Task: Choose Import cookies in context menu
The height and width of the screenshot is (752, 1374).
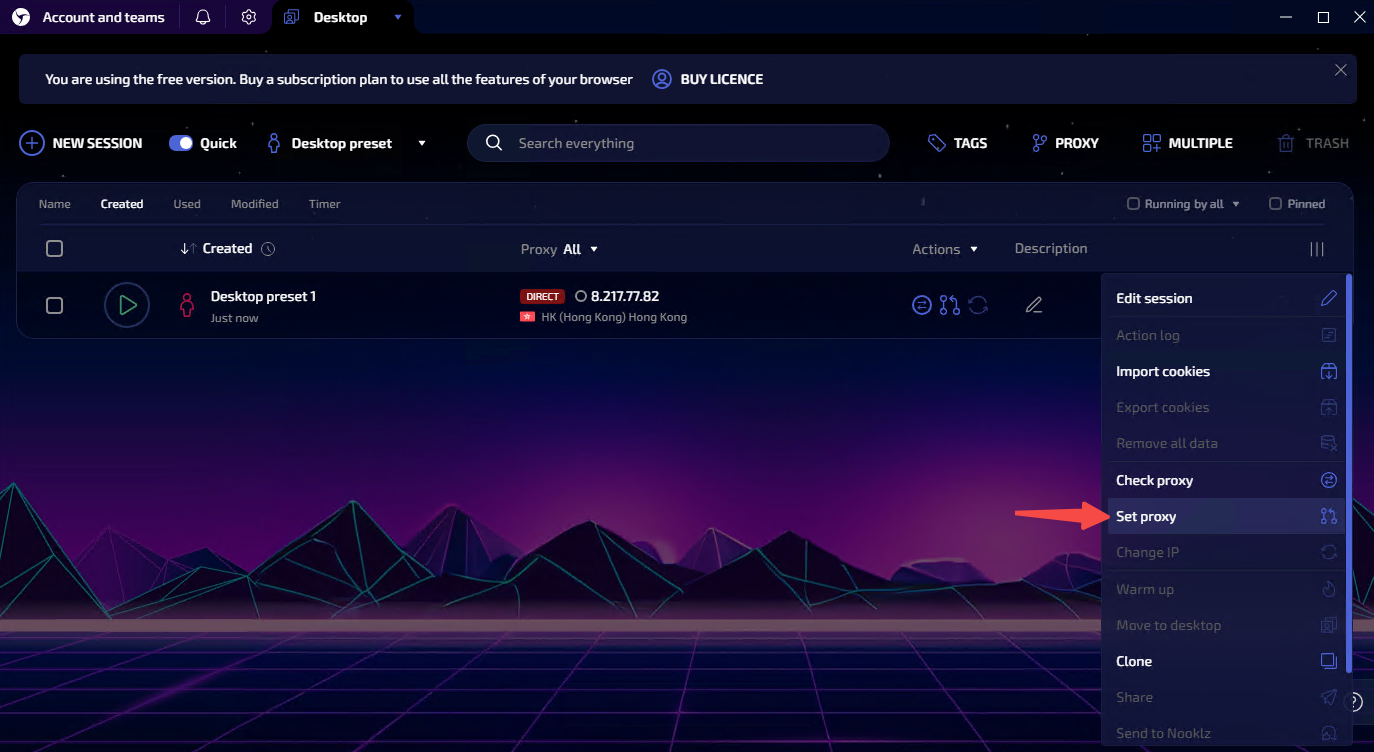Action: [x=1163, y=371]
